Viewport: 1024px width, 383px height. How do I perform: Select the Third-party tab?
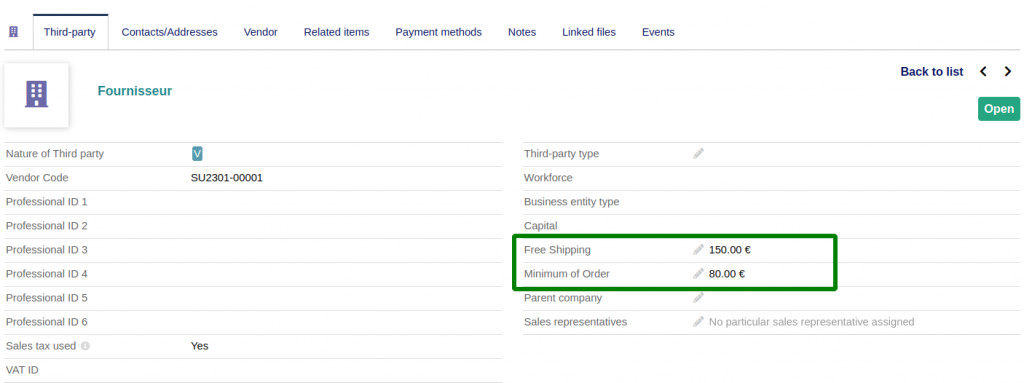(70, 32)
